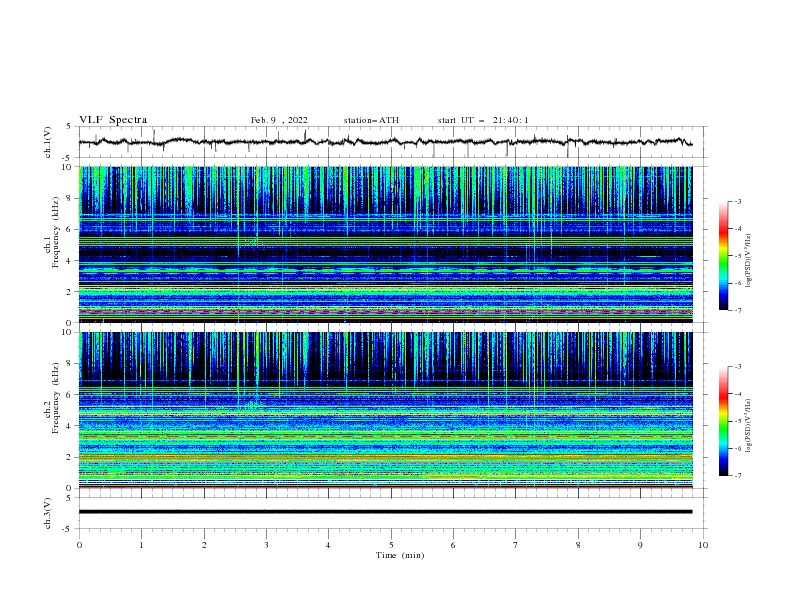Click the time axis tick label "2"
This screenshot has height=612, width=792.
point(204,545)
